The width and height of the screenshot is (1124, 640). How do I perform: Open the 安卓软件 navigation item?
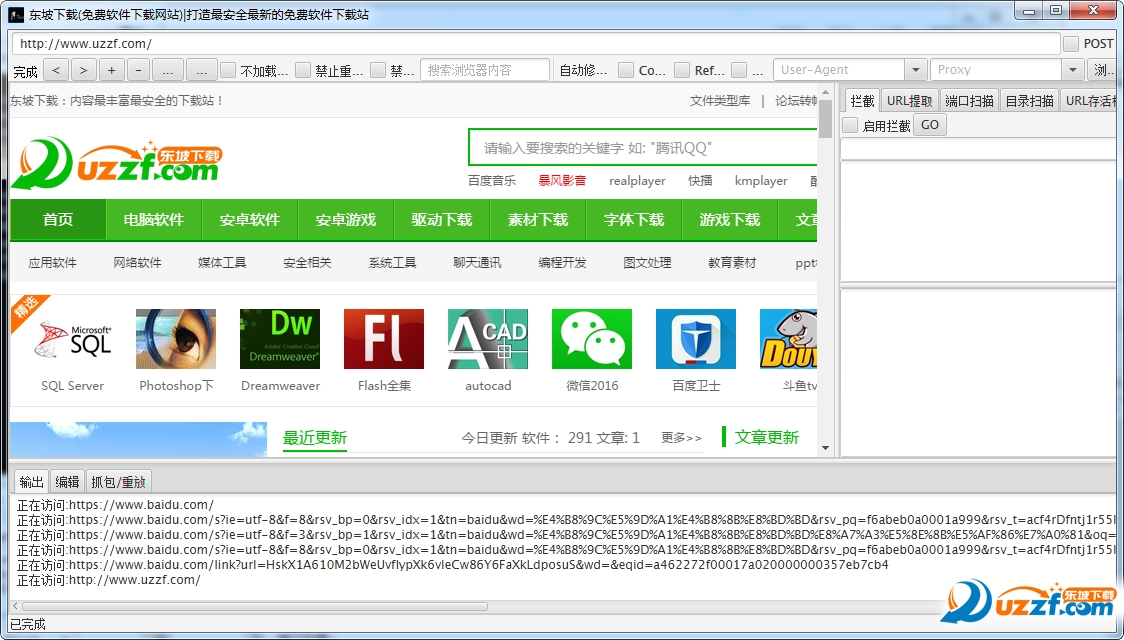250,220
